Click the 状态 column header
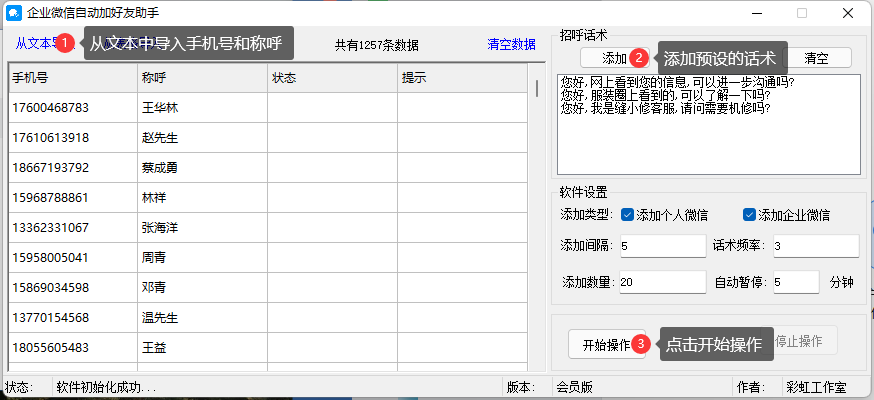874x400 pixels. point(332,78)
